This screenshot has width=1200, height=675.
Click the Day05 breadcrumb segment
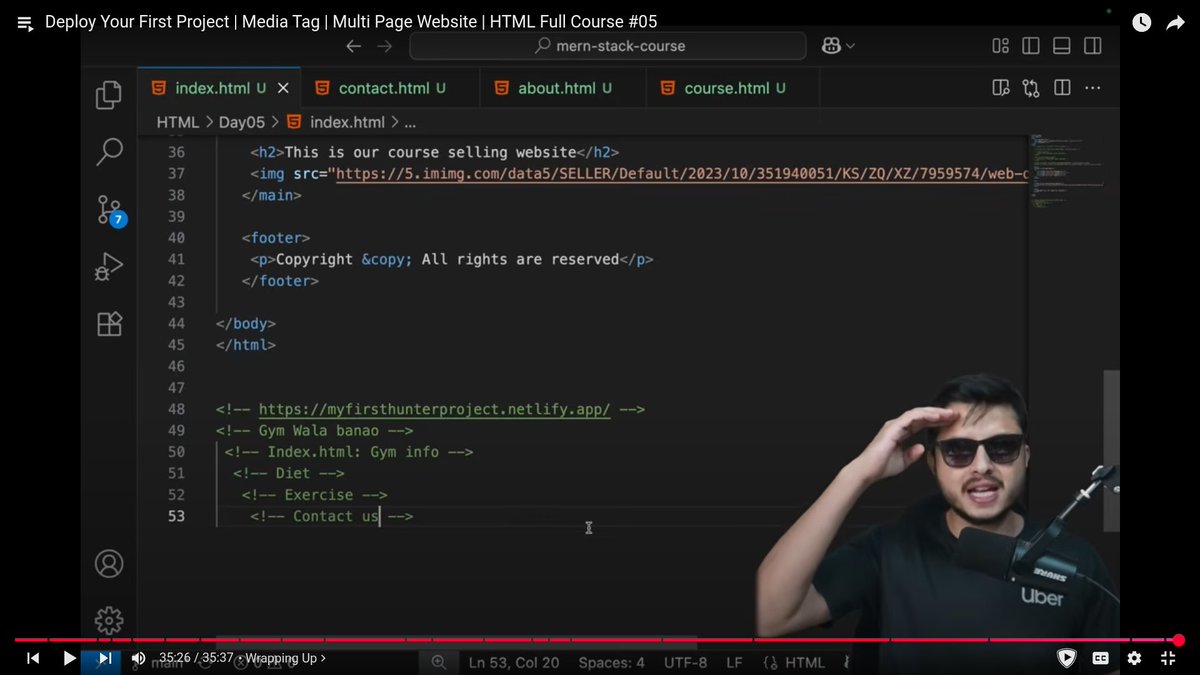click(242, 122)
